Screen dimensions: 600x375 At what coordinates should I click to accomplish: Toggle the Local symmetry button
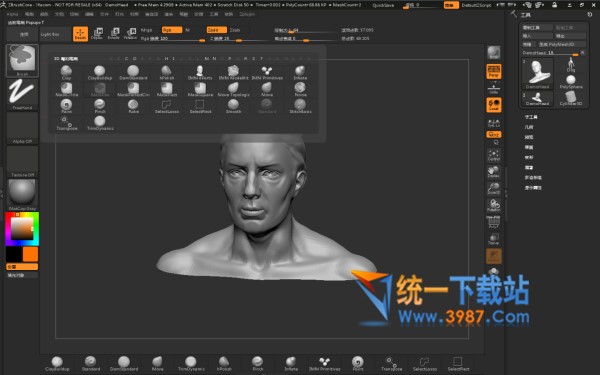494,105
